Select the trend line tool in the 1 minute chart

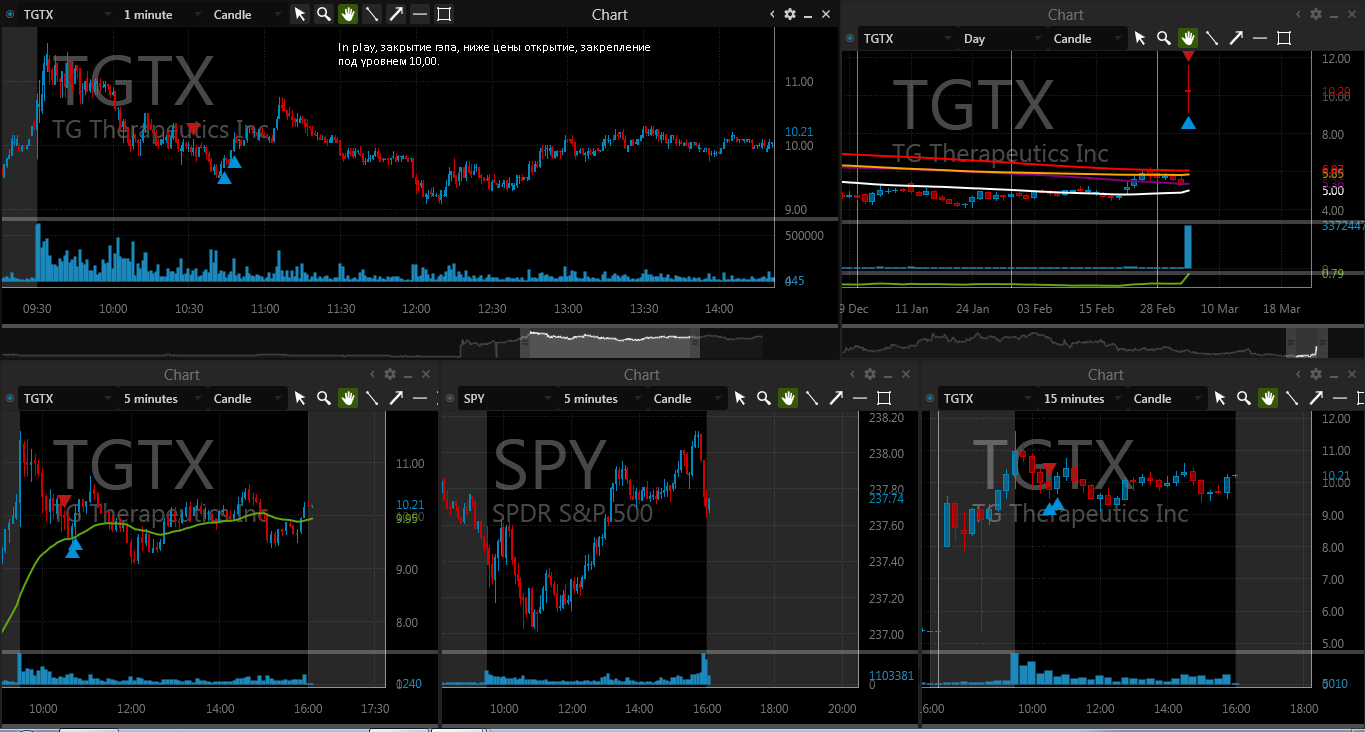point(372,14)
